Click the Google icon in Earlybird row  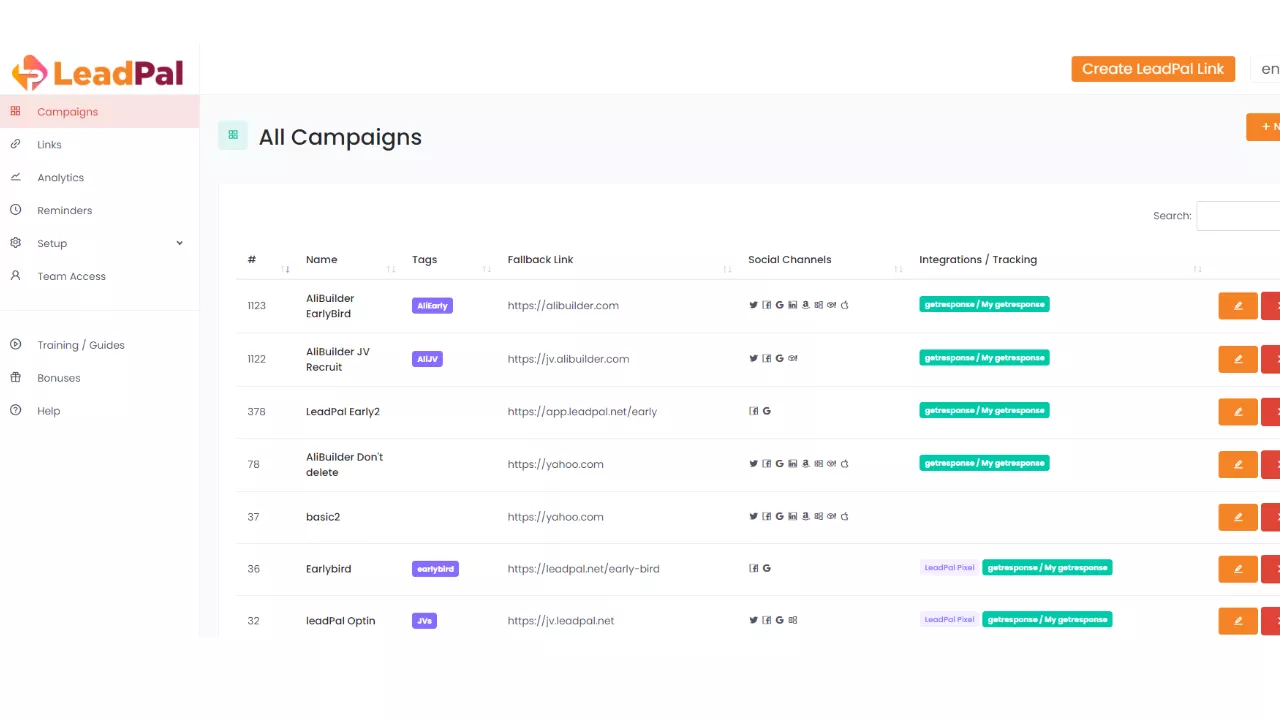(766, 568)
